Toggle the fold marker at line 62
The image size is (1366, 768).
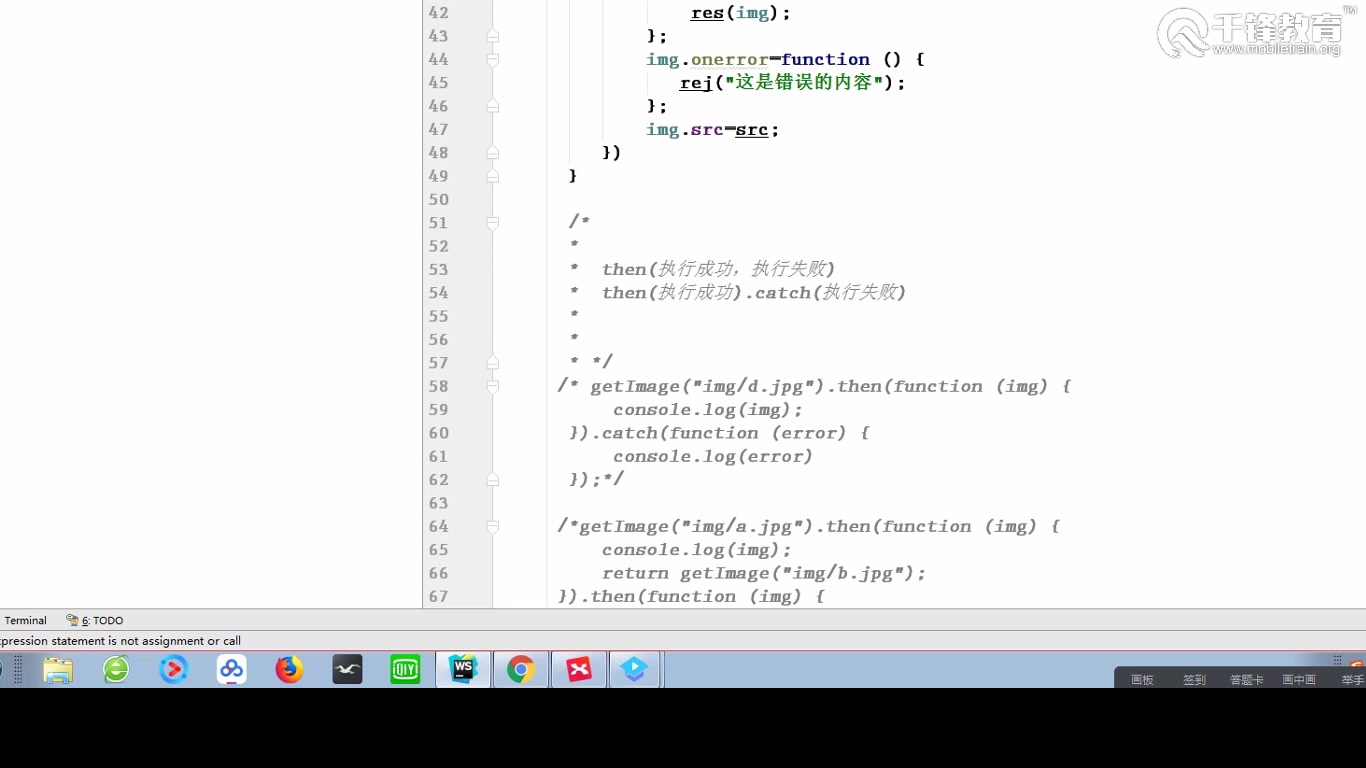tap(492, 480)
